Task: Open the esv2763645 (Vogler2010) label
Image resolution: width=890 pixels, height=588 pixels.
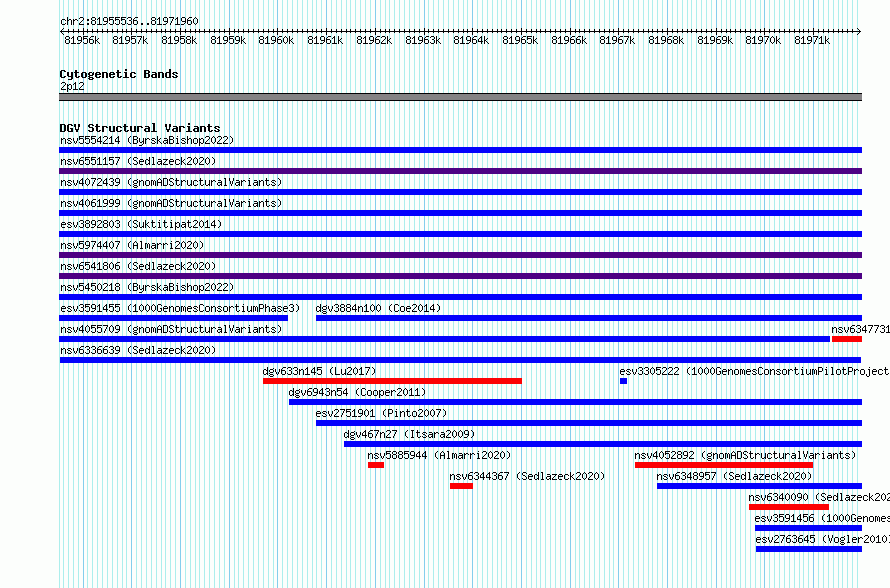Action: (x=822, y=539)
